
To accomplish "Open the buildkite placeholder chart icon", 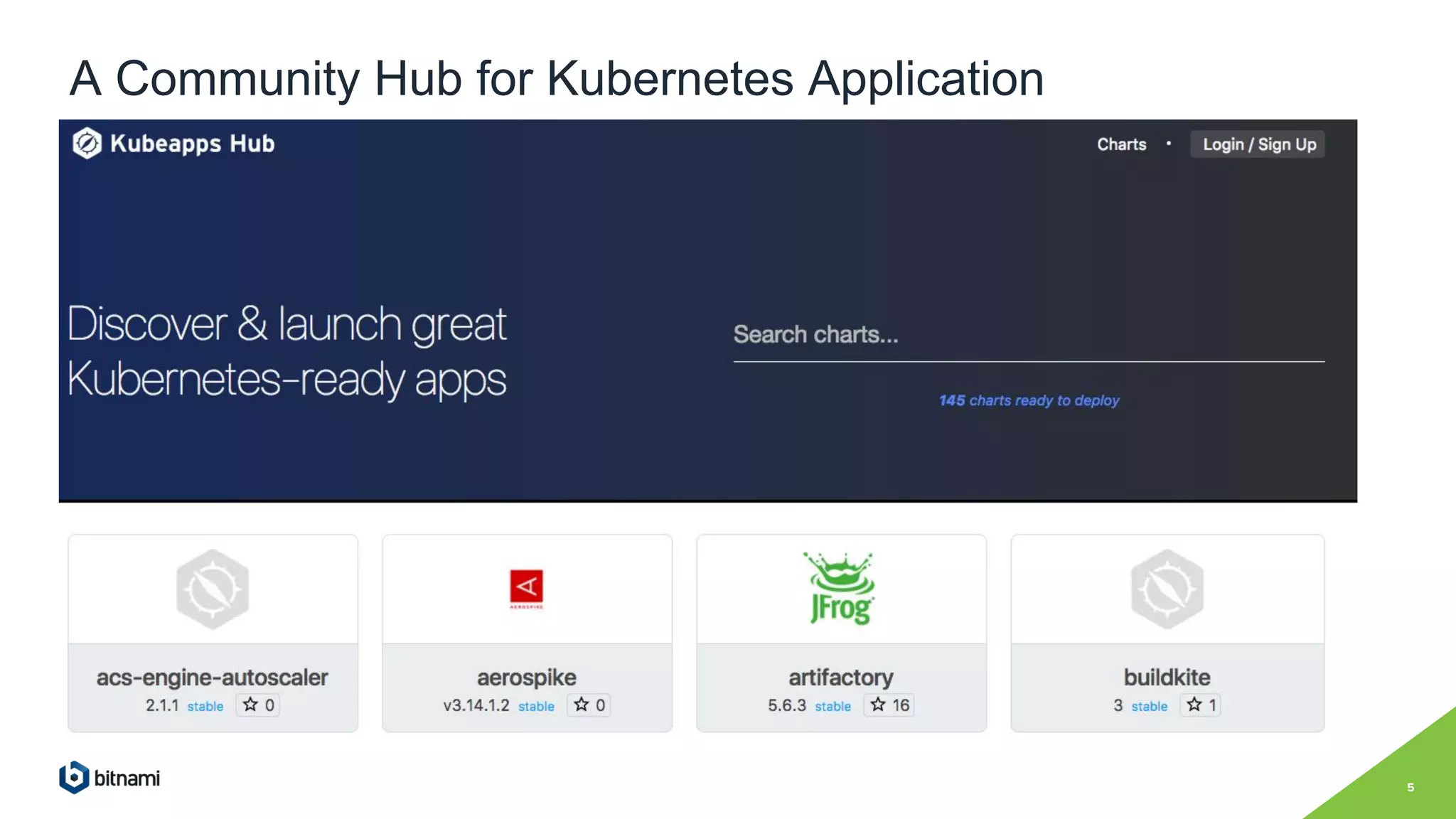I will coord(1167,589).
